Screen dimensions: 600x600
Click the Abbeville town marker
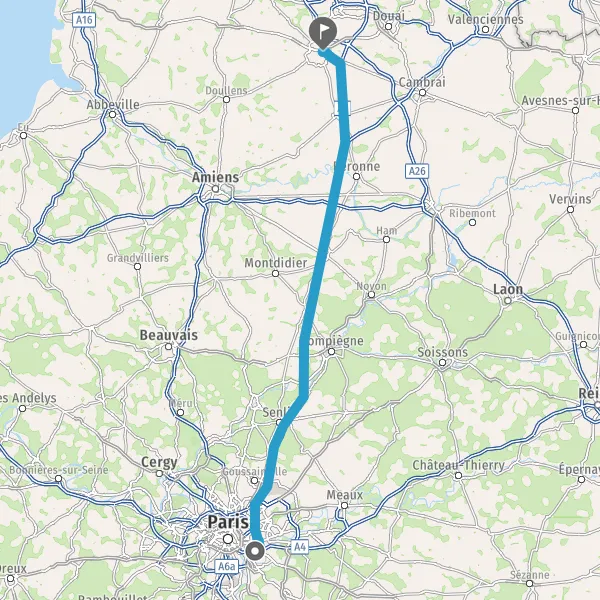coord(112,115)
